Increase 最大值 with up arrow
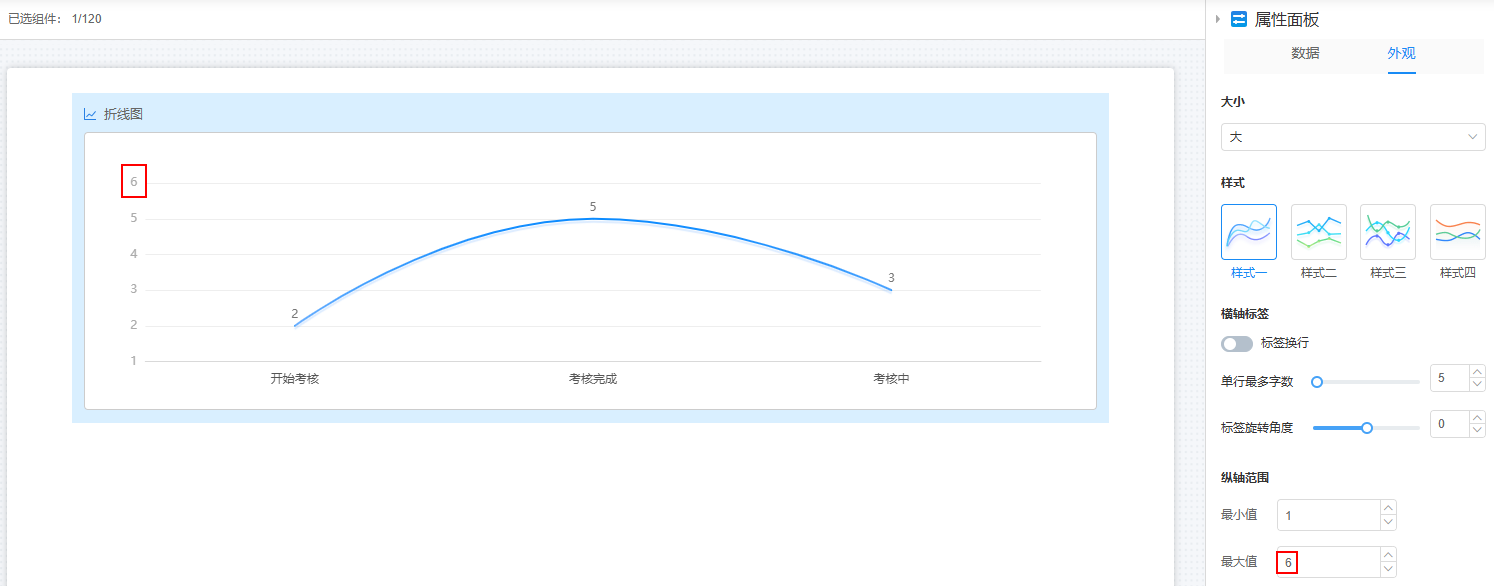 point(1387,555)
